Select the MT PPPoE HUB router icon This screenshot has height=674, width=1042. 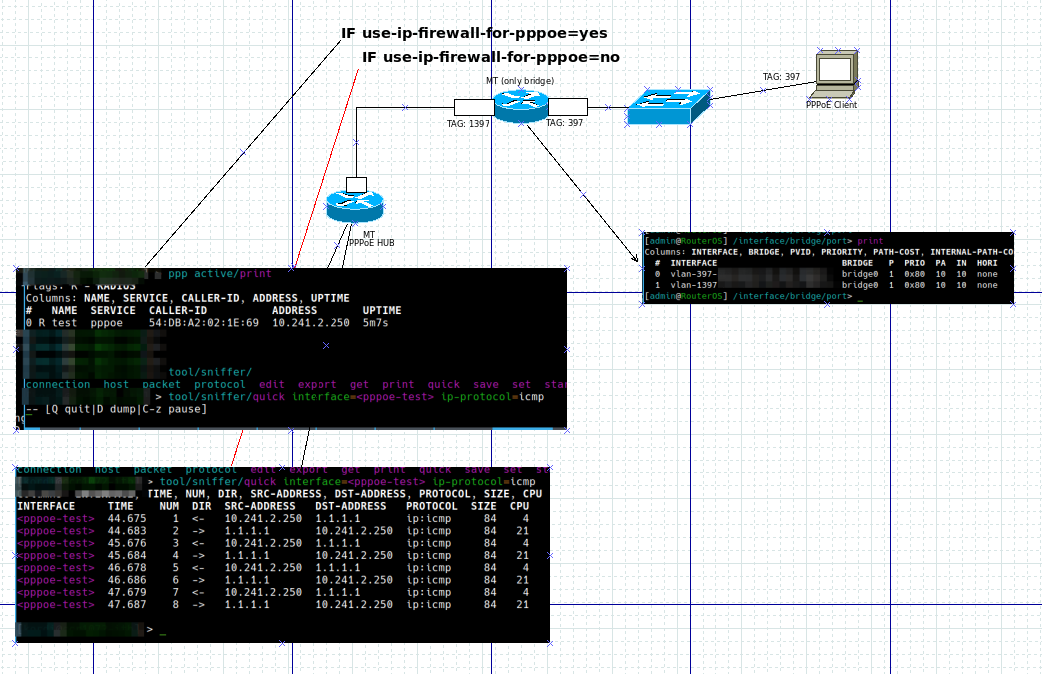(x=358, y=205)
